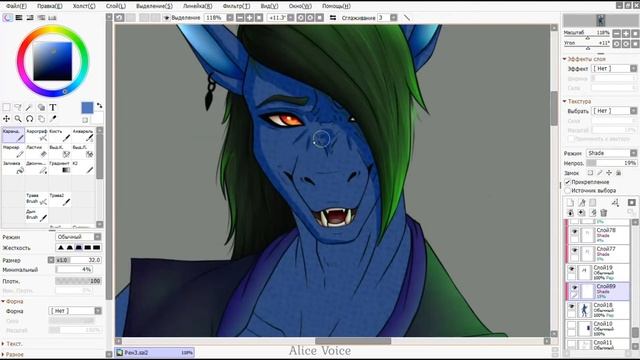This screenshot has width=640, height=360.
Task: Select the Карандаш (Pencil) brush tool
Action: tap(13, 135)
